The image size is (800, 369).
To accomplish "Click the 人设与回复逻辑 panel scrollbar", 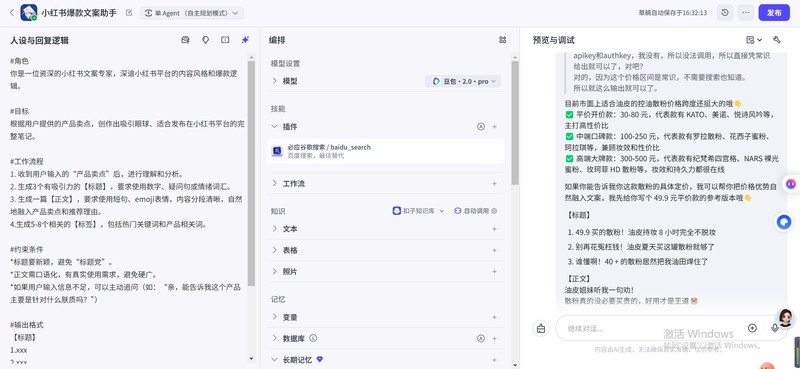I will tap(251, 174).
